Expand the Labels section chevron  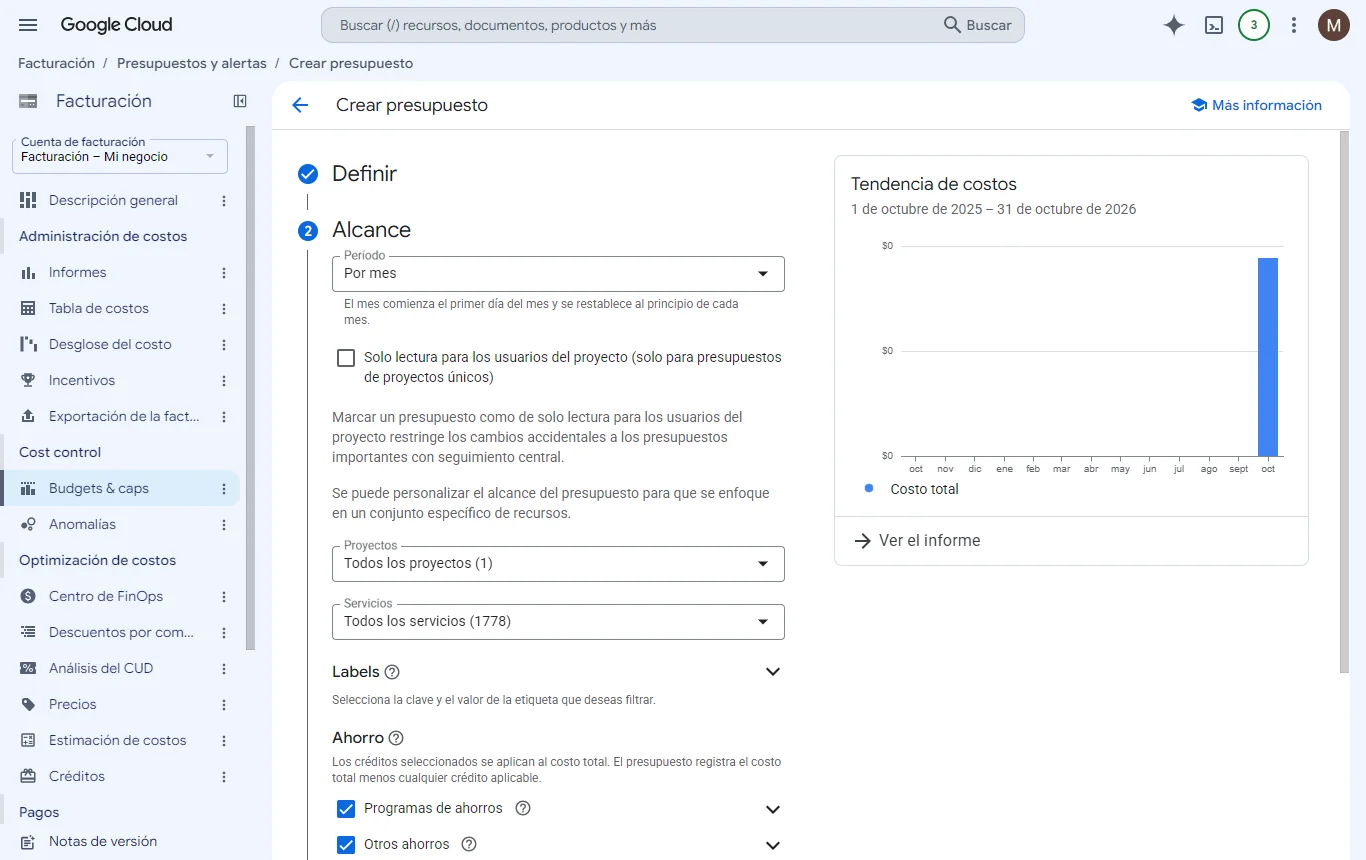point(772,672)
